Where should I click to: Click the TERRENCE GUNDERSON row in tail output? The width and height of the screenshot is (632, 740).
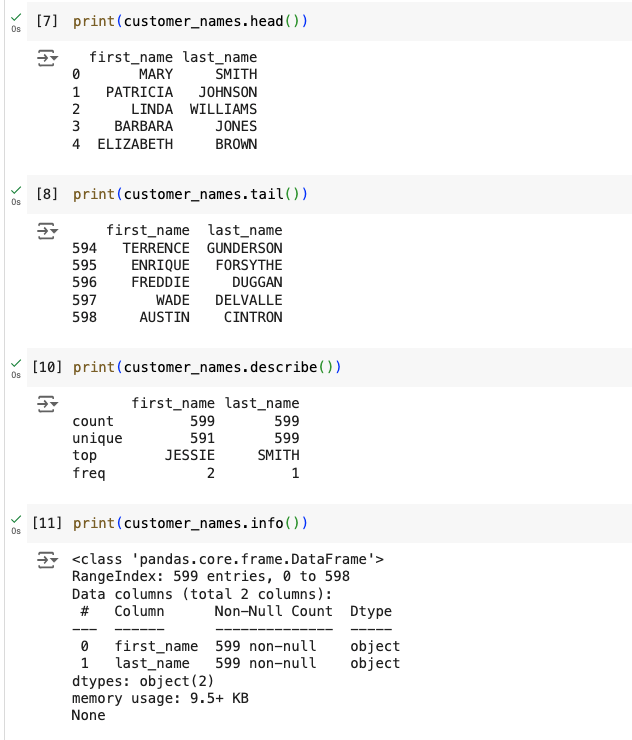click(x=178, y=248)
